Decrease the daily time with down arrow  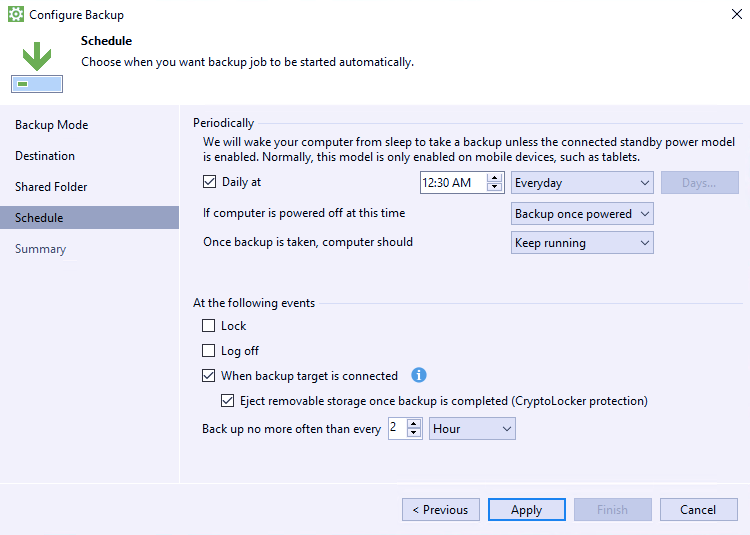(494, 187)
